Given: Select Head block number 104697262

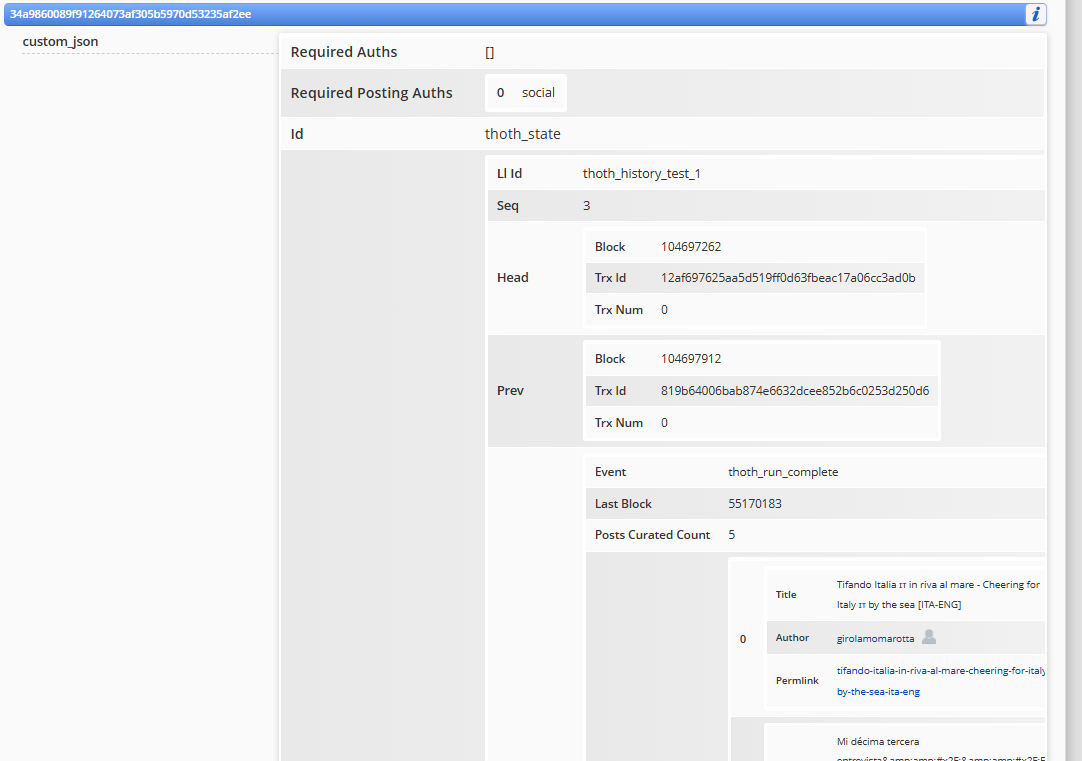Looking at the screenshot, I should 691,247.
